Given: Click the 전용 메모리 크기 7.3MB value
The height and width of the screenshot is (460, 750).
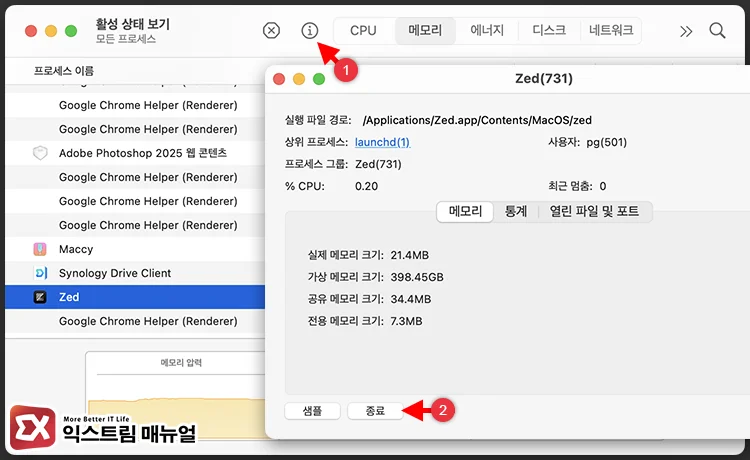Looking at the screenshot, I should (x=406, y=321).
